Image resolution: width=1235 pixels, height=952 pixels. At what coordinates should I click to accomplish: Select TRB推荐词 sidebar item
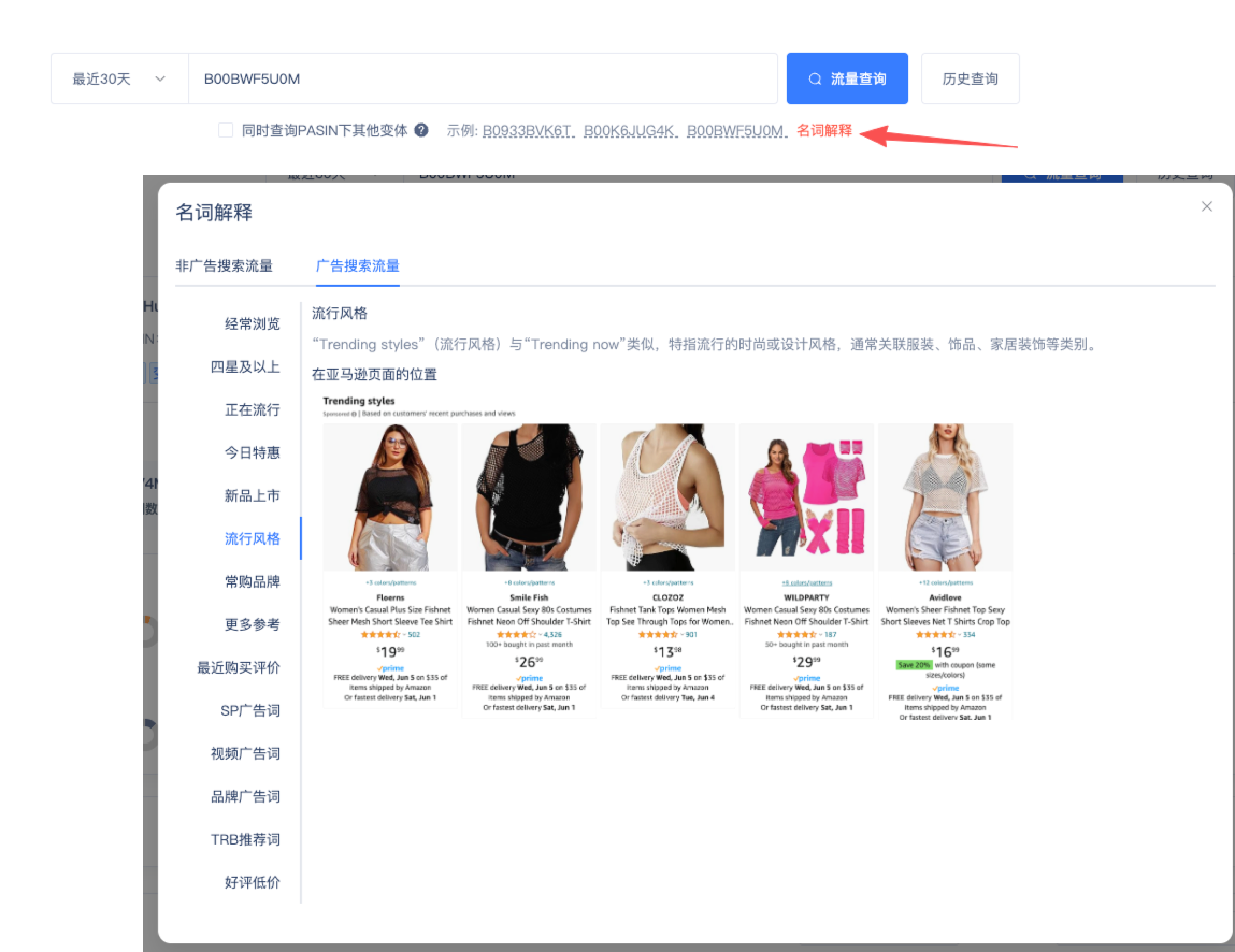246,840
